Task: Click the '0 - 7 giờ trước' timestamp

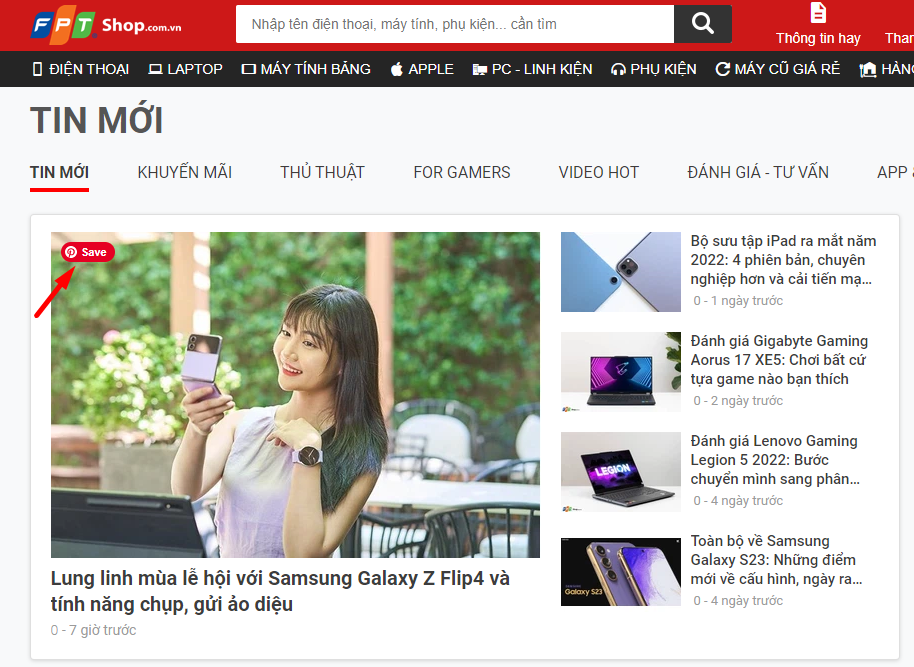Action: [x=93, y=630]
